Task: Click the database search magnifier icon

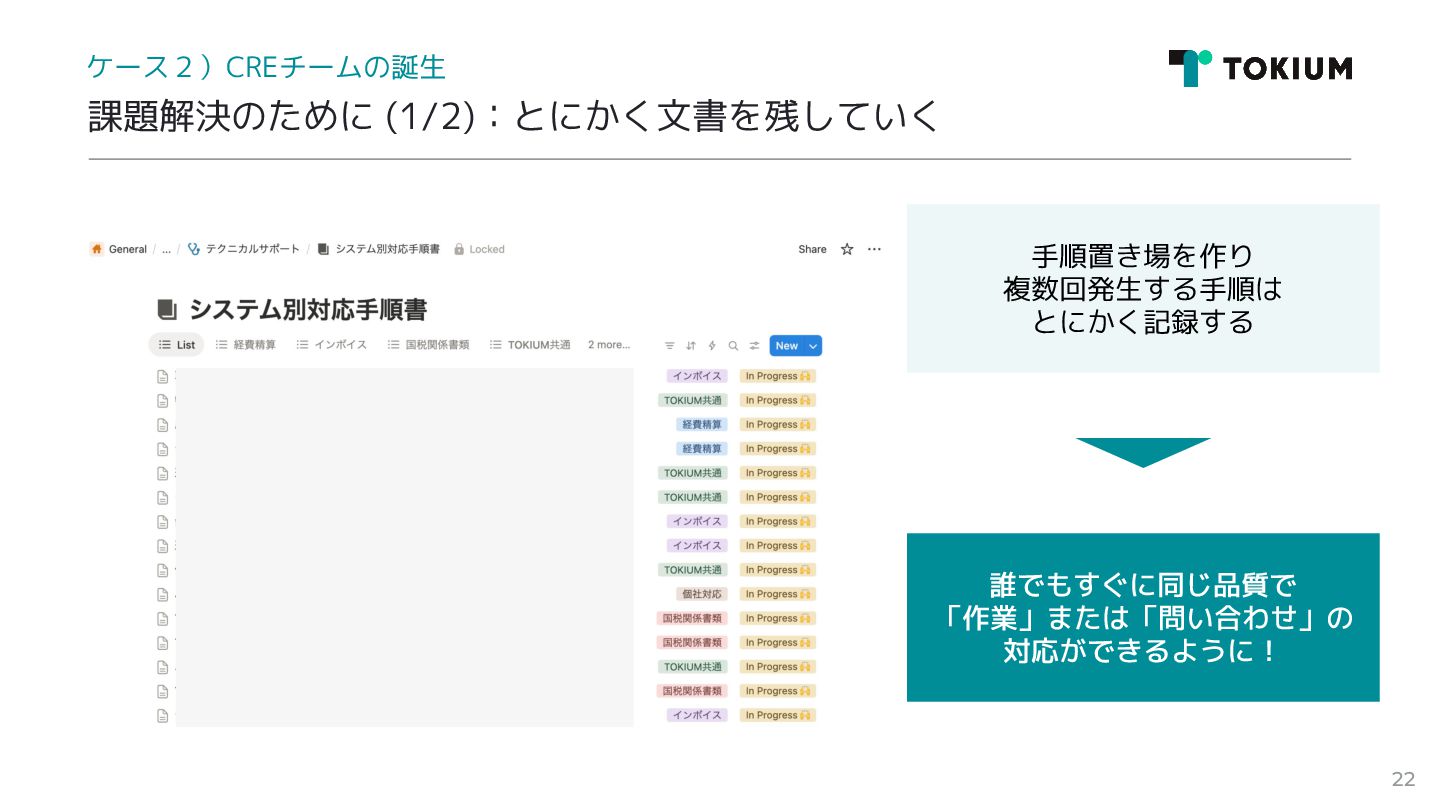Action: 733,346
